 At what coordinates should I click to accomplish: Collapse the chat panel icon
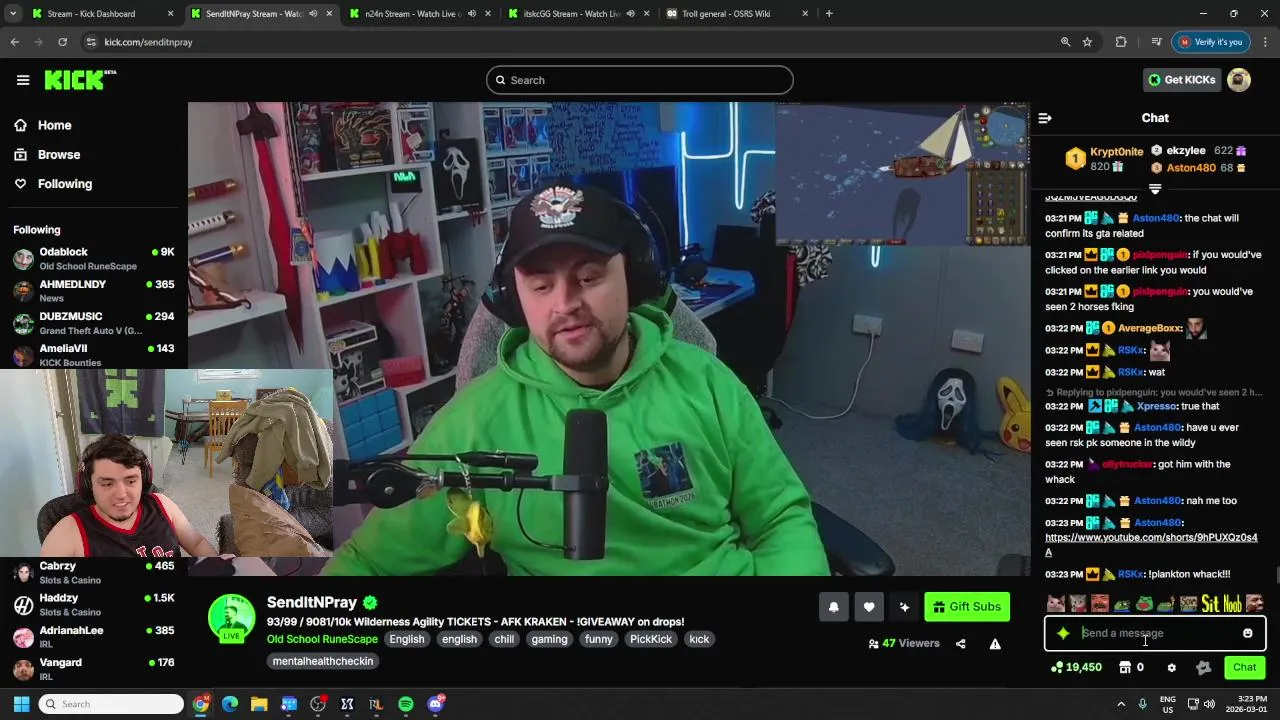1045,118
